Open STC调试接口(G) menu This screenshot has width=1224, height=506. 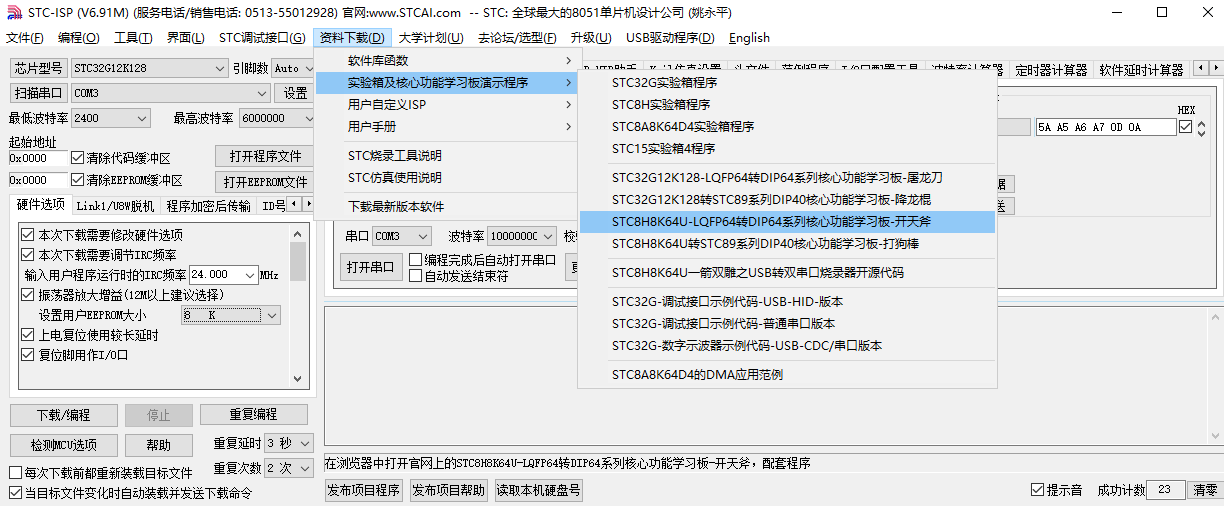[x=262, y=38]
